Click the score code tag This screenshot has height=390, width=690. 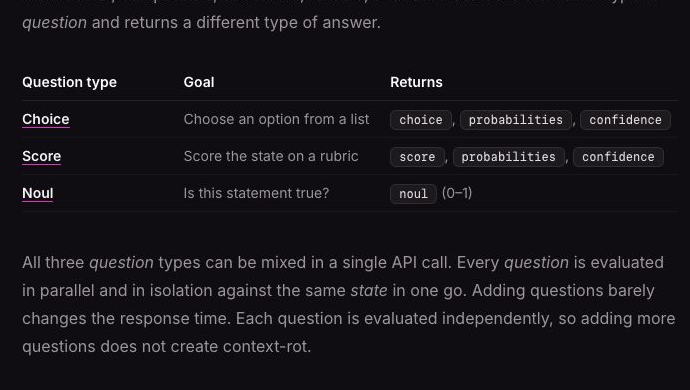coord(417,157)
